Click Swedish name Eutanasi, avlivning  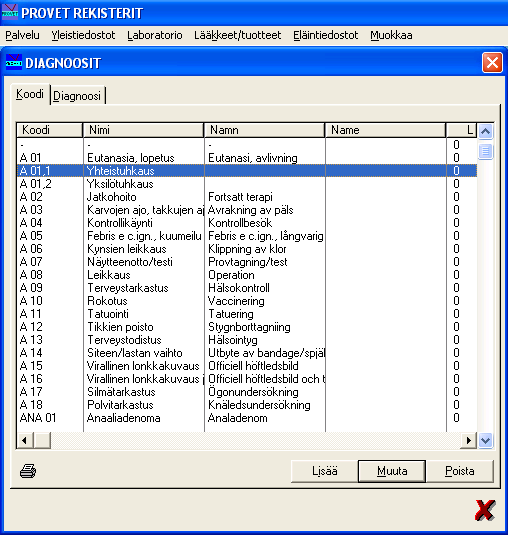253,158
